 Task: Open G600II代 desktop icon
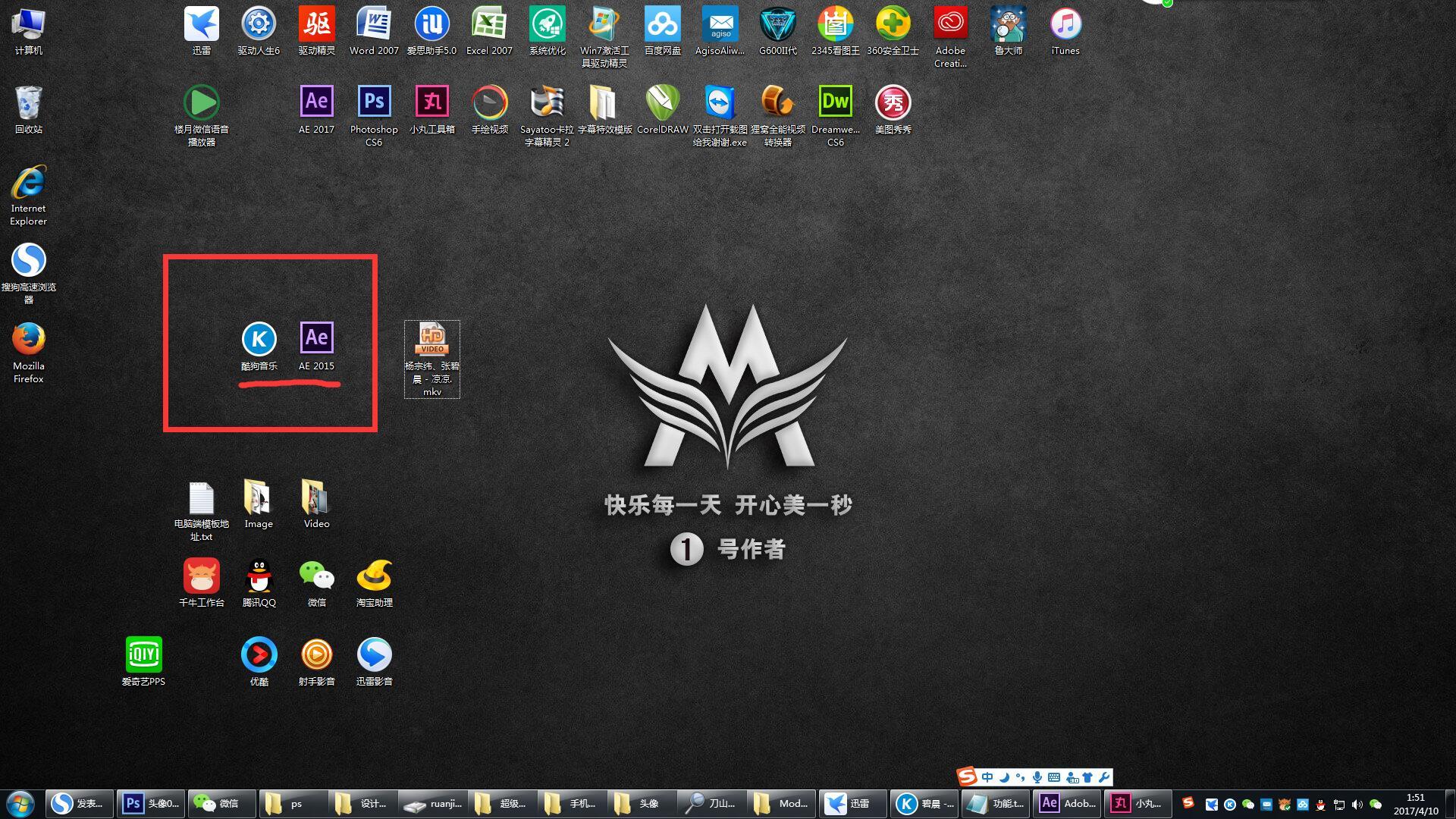777,31
